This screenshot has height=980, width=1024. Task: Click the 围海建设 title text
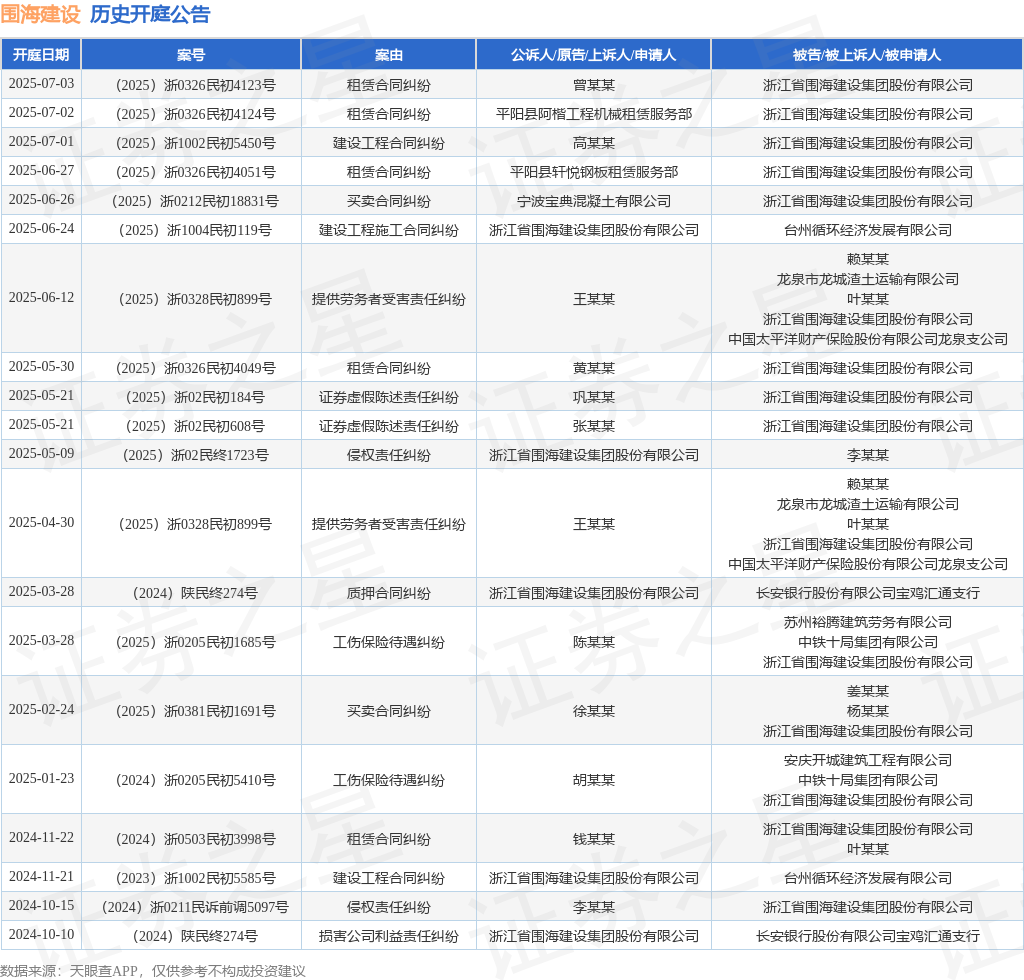40,14
